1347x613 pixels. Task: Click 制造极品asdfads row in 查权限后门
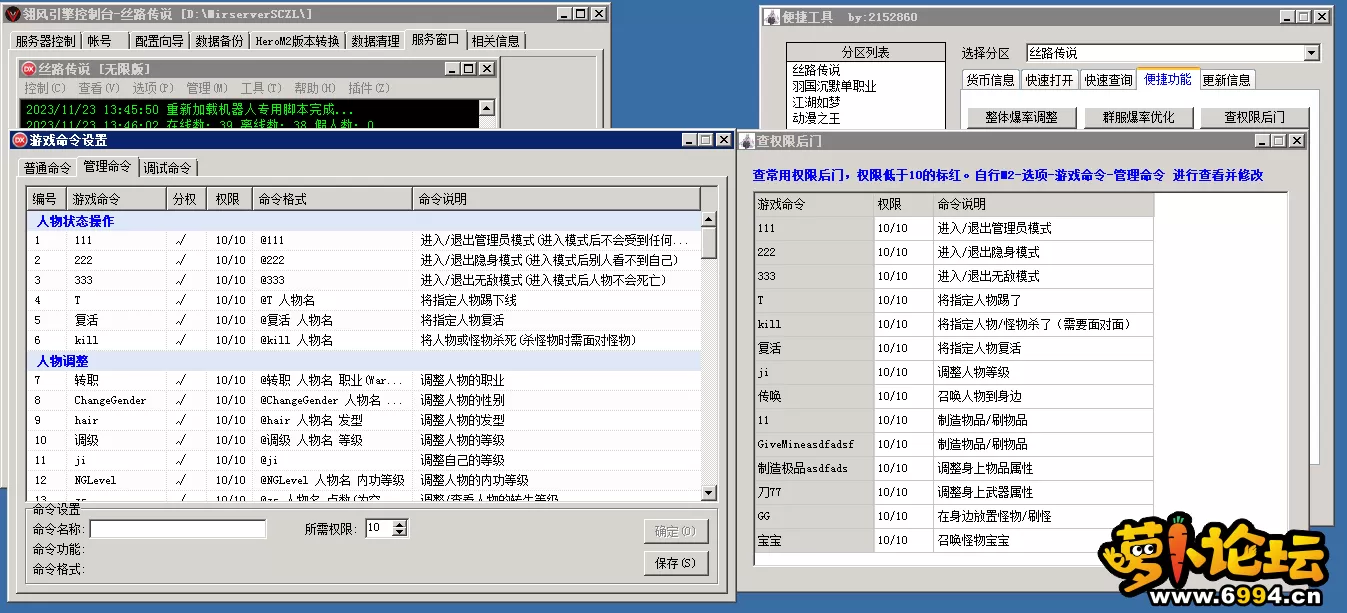[x=953, y=468]
